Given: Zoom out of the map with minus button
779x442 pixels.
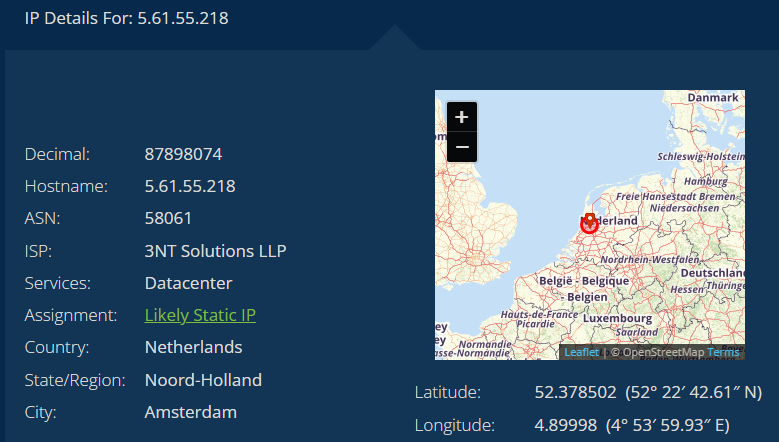Looking at the screenshot, I should click(461, 147).
